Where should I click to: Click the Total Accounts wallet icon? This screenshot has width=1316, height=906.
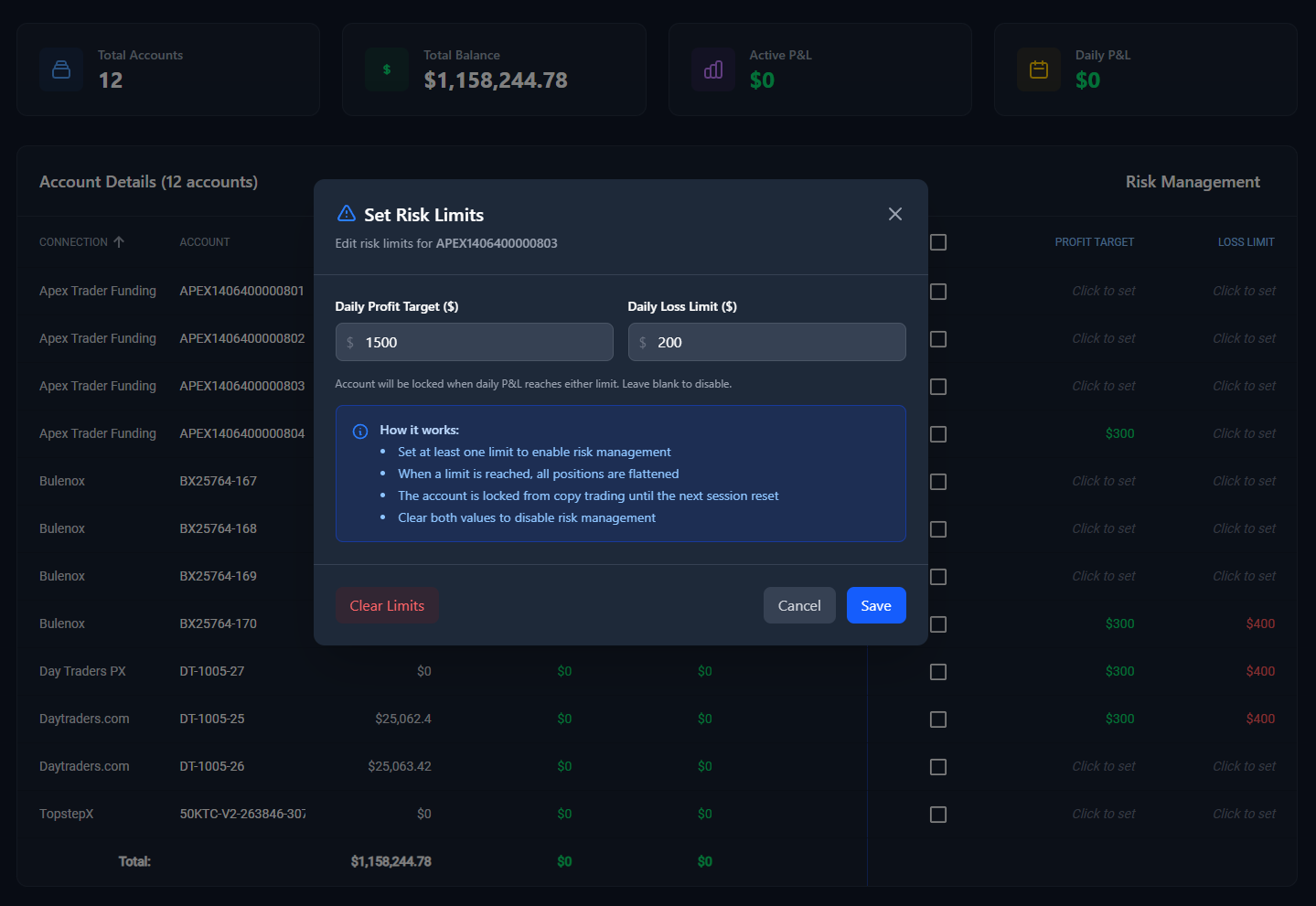coord(60,69)
